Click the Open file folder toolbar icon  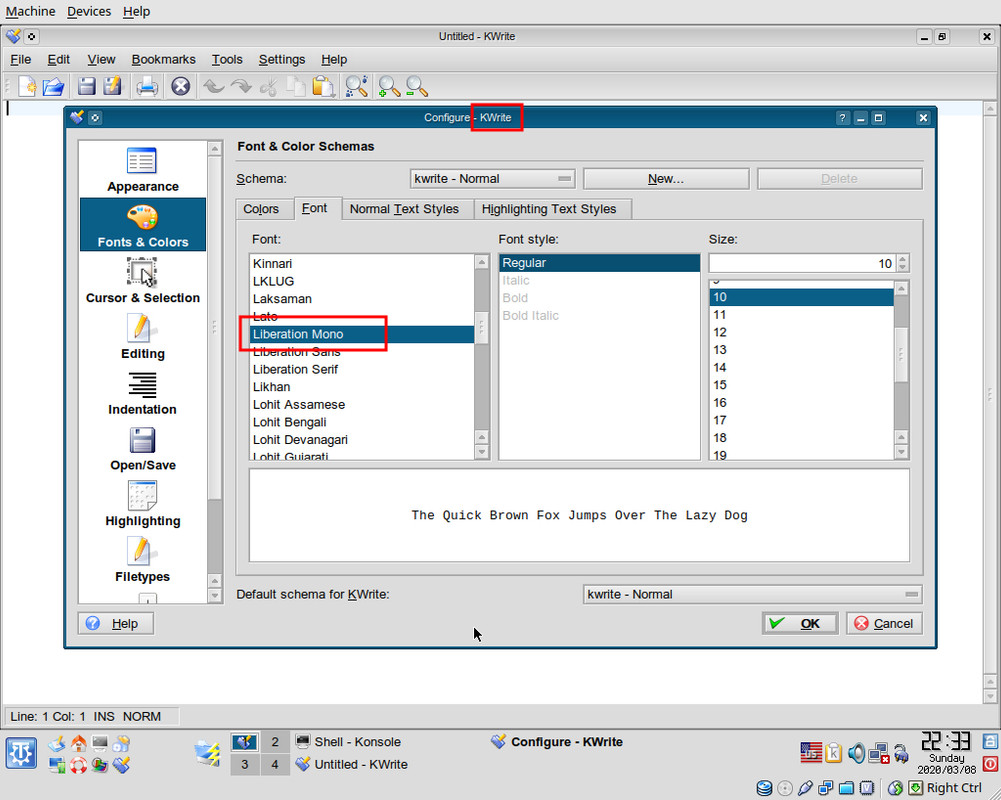click(54, 86)
